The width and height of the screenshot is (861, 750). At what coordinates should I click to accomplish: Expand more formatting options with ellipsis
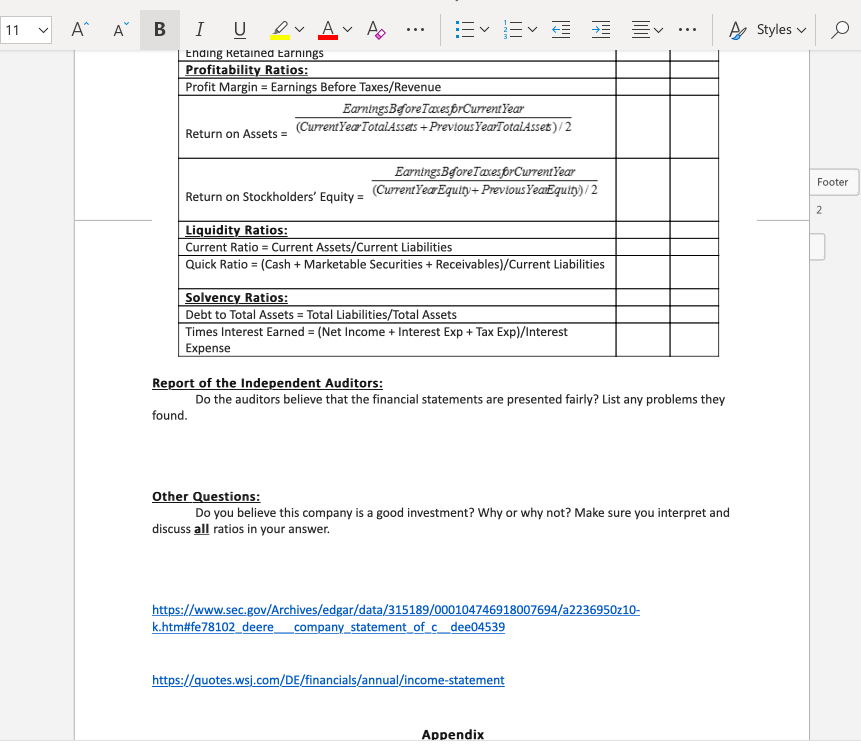coord(415,29)
